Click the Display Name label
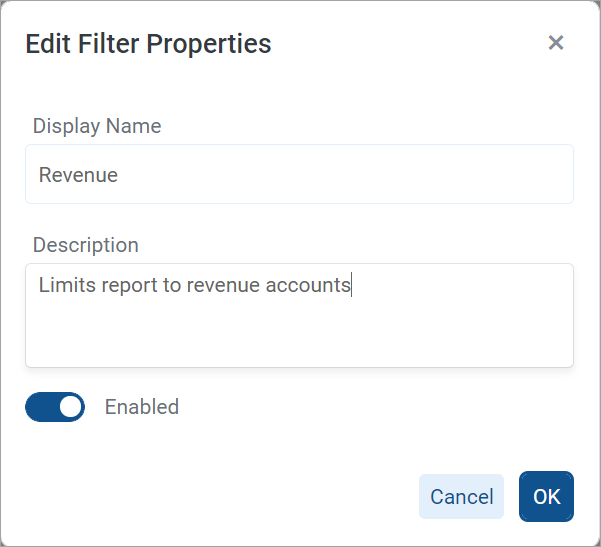 97,126
